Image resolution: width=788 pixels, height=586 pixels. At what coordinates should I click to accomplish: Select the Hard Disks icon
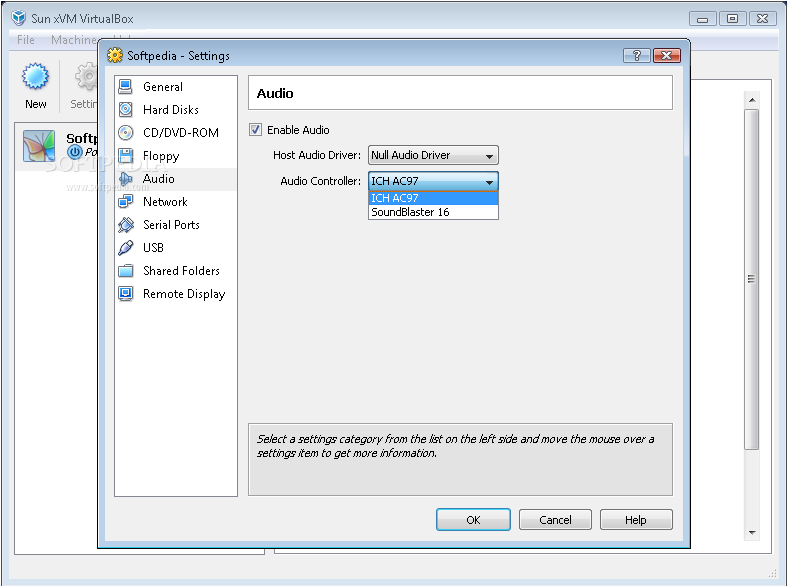(125, 110)
